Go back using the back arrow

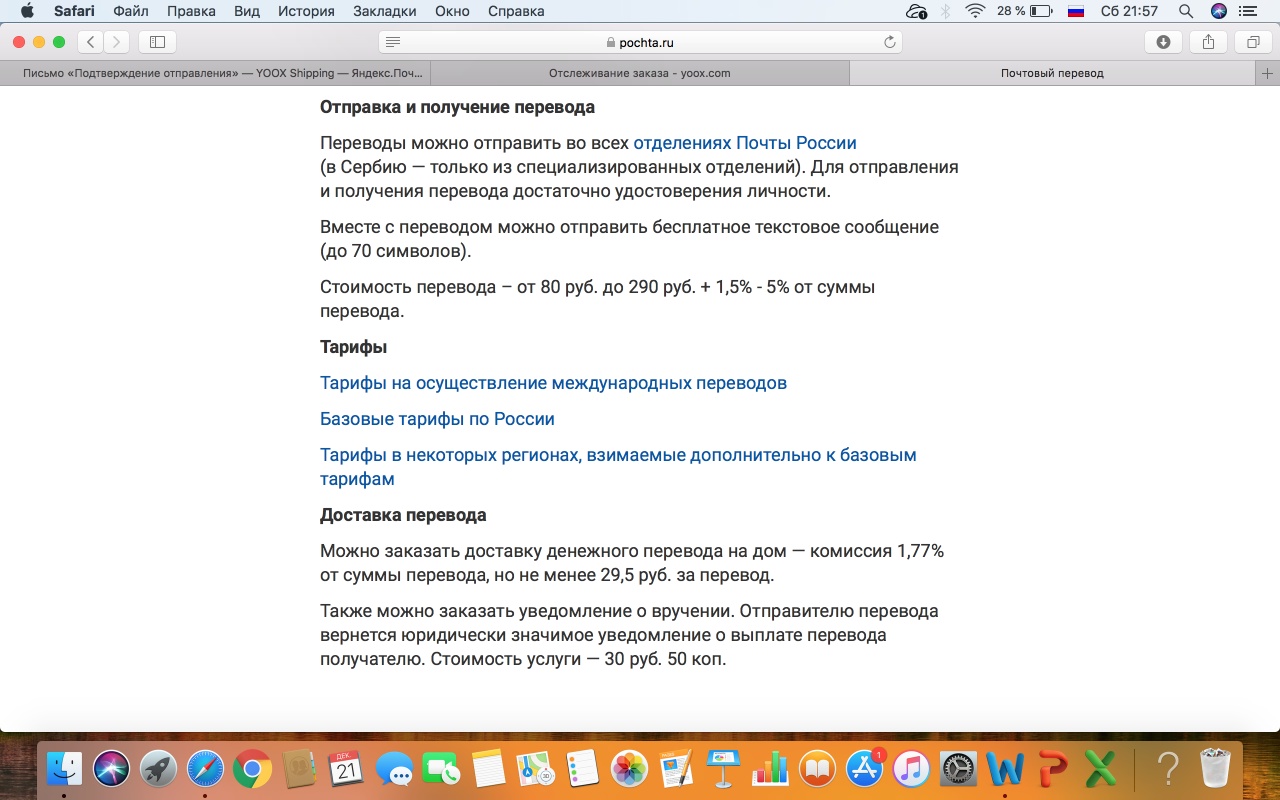[91, 42]
